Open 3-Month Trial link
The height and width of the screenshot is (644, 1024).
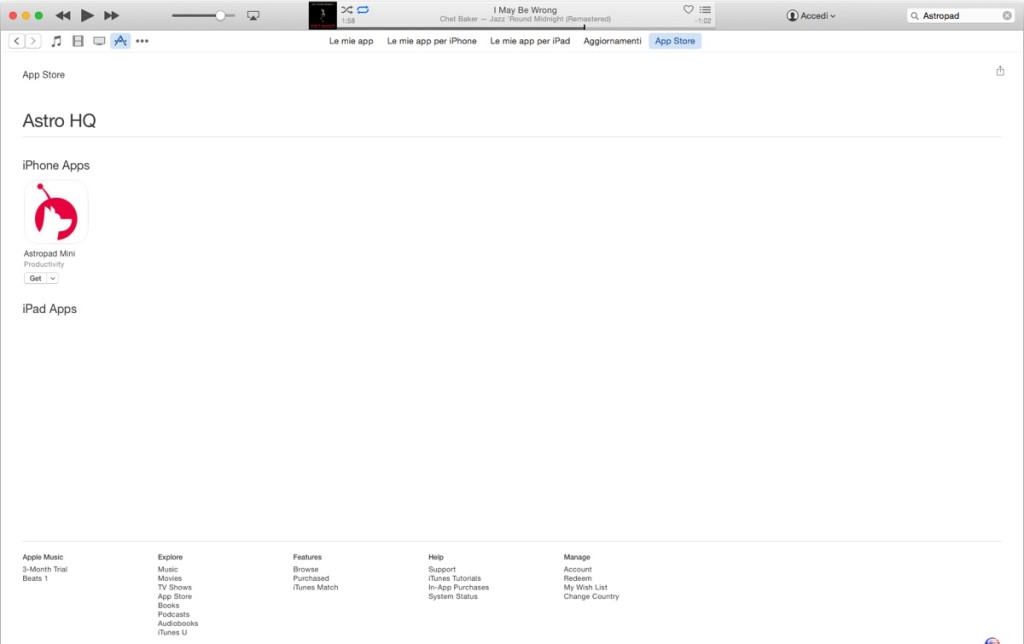tap(45, 570)
